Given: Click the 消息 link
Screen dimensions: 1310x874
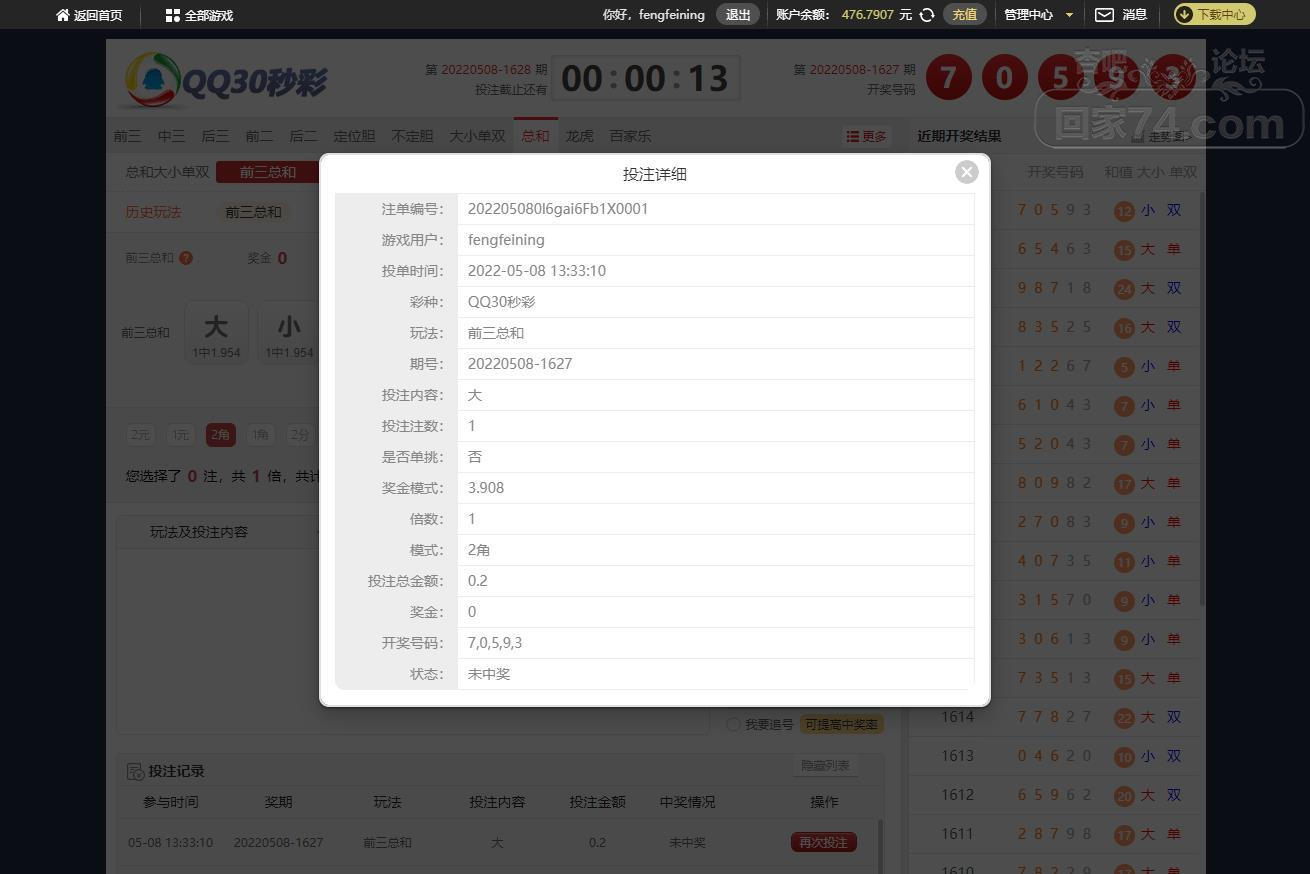Looking at the screenshot, I should coord(1134,15).
